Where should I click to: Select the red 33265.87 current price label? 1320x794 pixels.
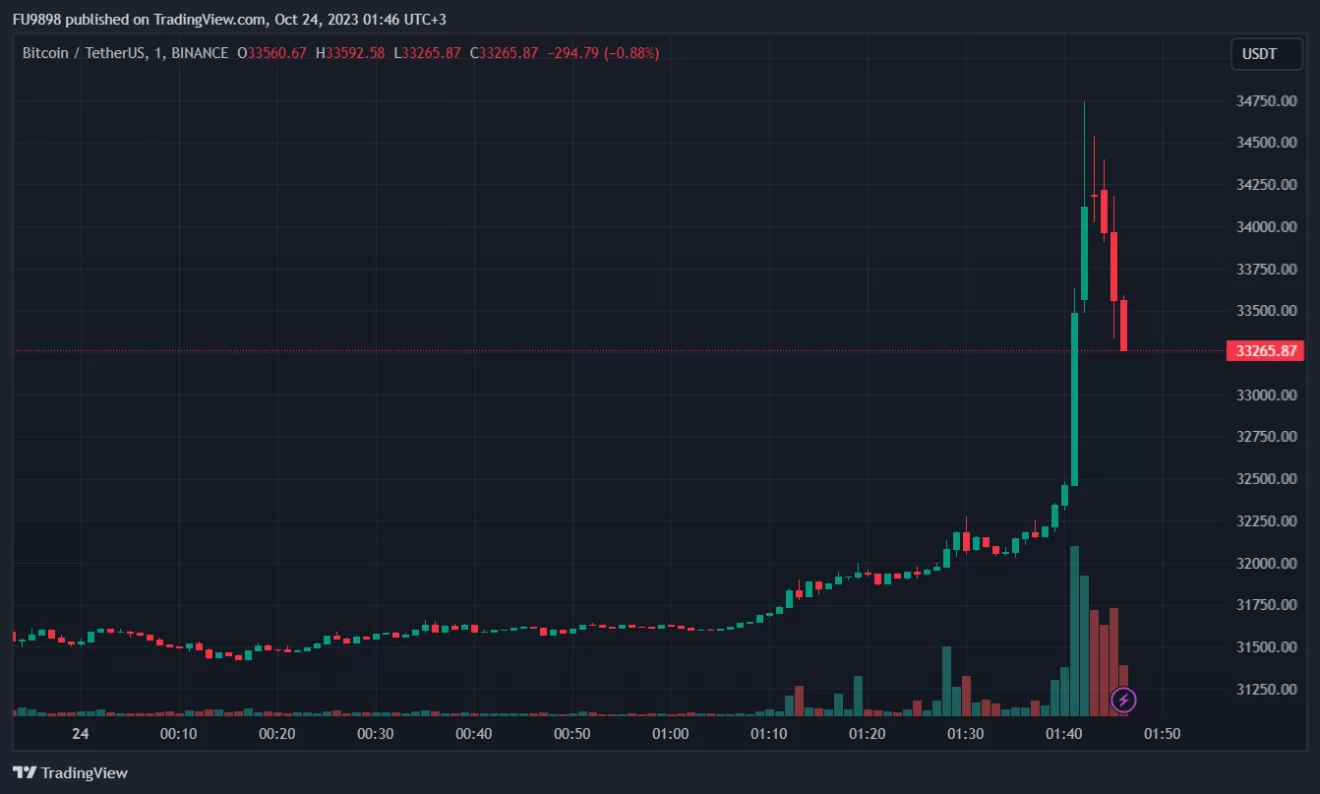coord(1265,351)
